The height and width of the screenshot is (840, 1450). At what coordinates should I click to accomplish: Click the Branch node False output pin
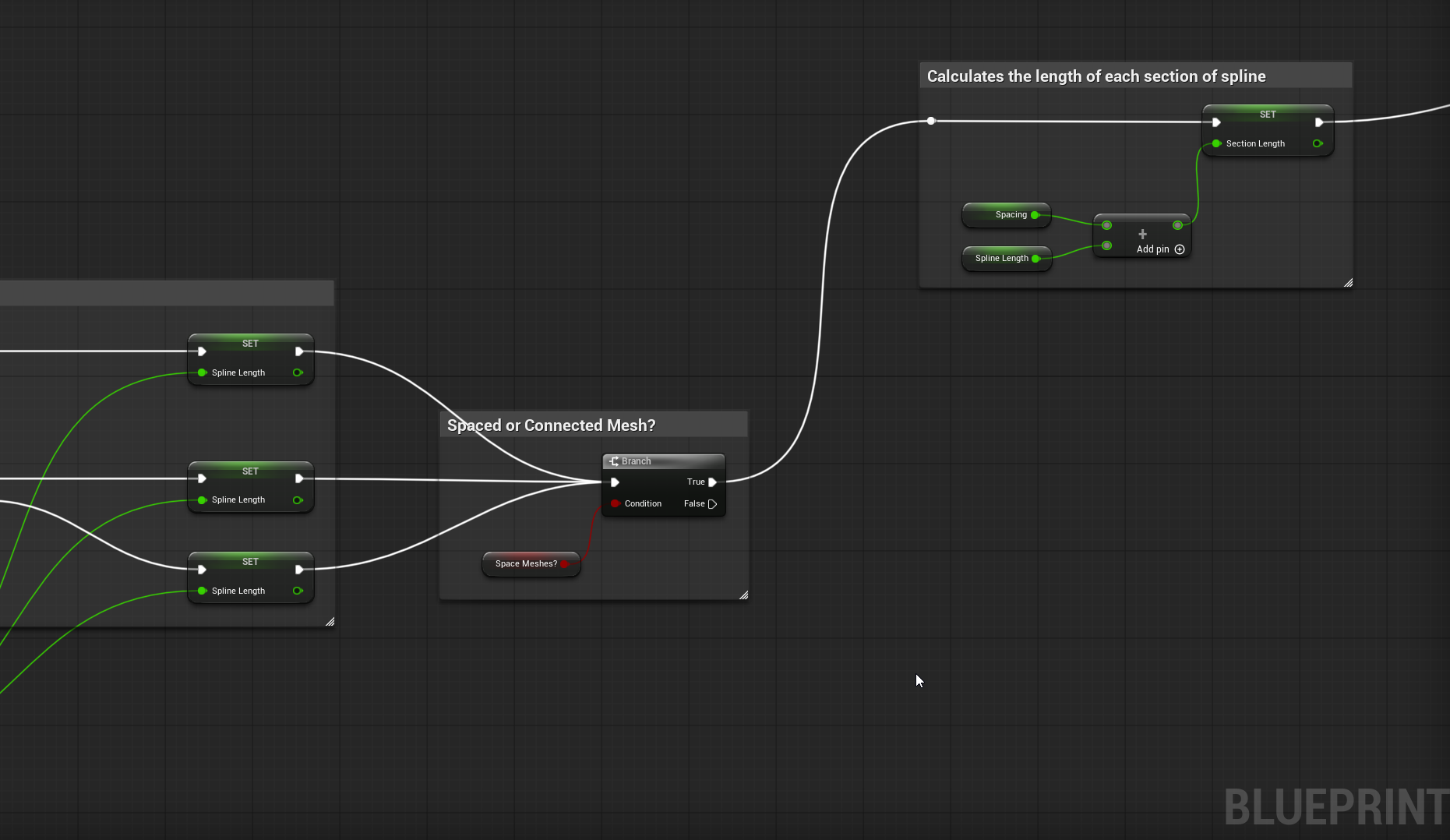(x=712, y=504)
